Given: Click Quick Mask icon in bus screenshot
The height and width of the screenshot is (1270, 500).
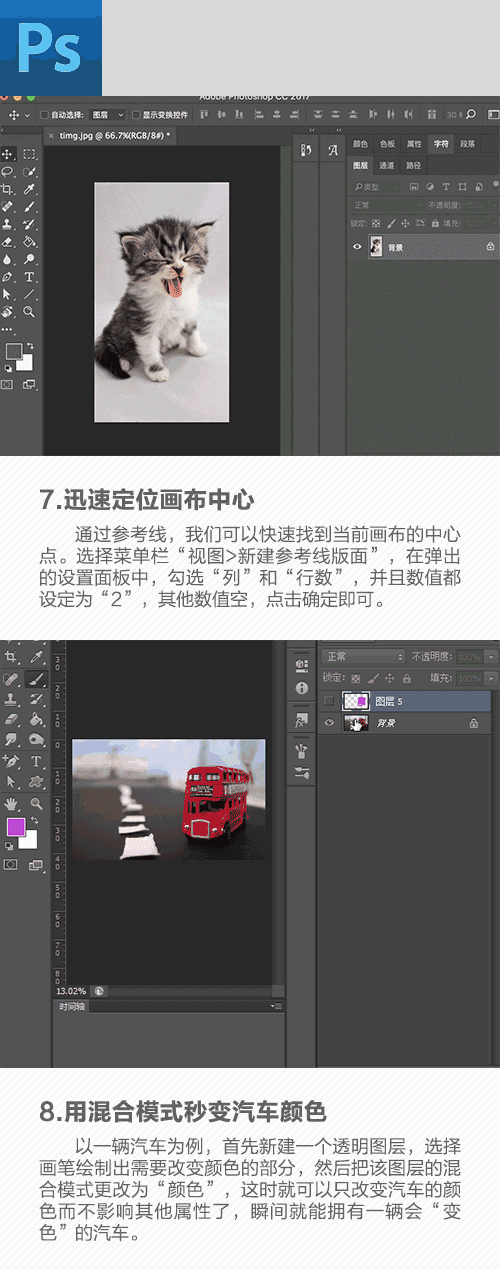Looking at the screenshot, I should tap(10, 864).
